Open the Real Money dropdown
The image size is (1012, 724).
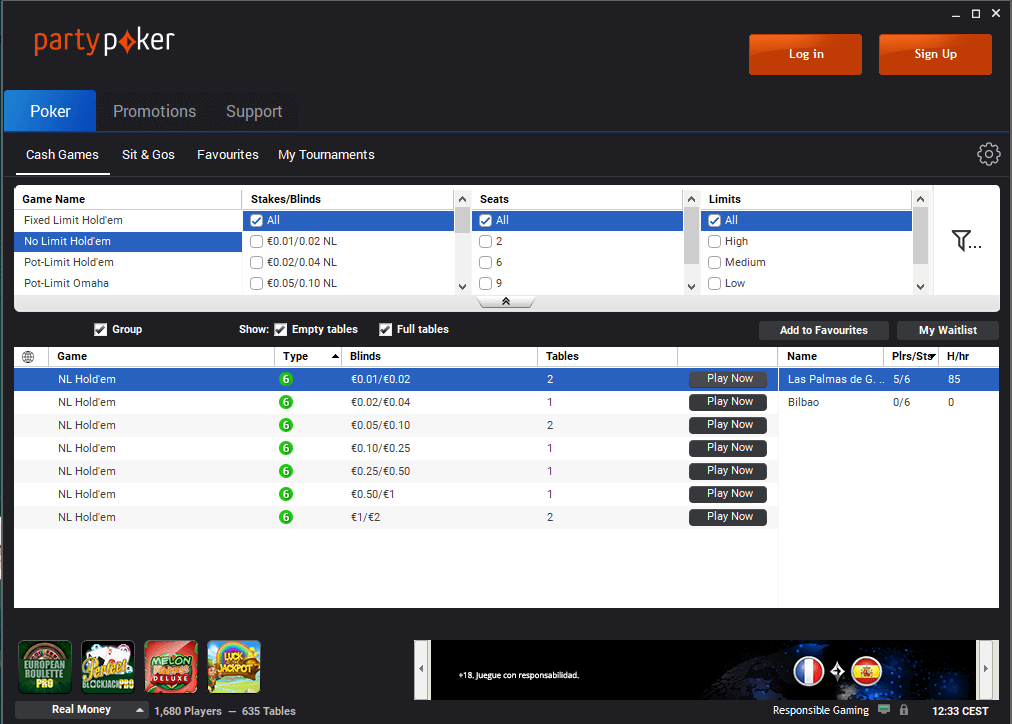pos(82,710)
